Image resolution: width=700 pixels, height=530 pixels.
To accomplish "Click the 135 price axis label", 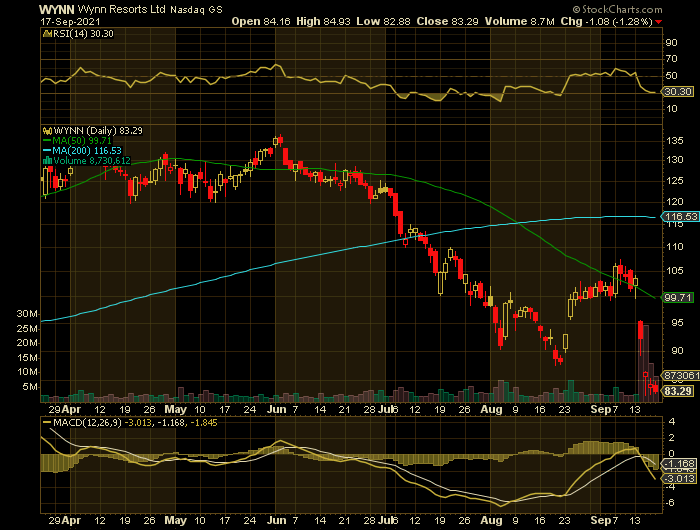I will click(x=675, y=141).
